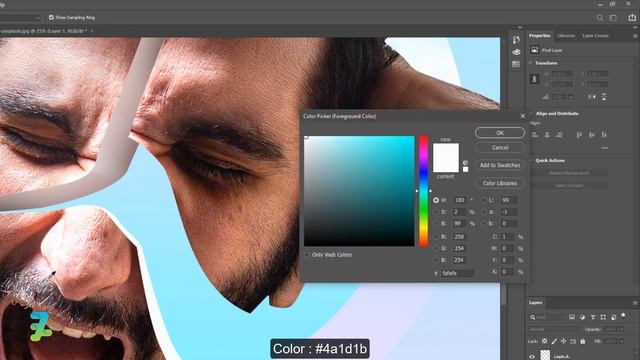Select the R red radio button

436,237
